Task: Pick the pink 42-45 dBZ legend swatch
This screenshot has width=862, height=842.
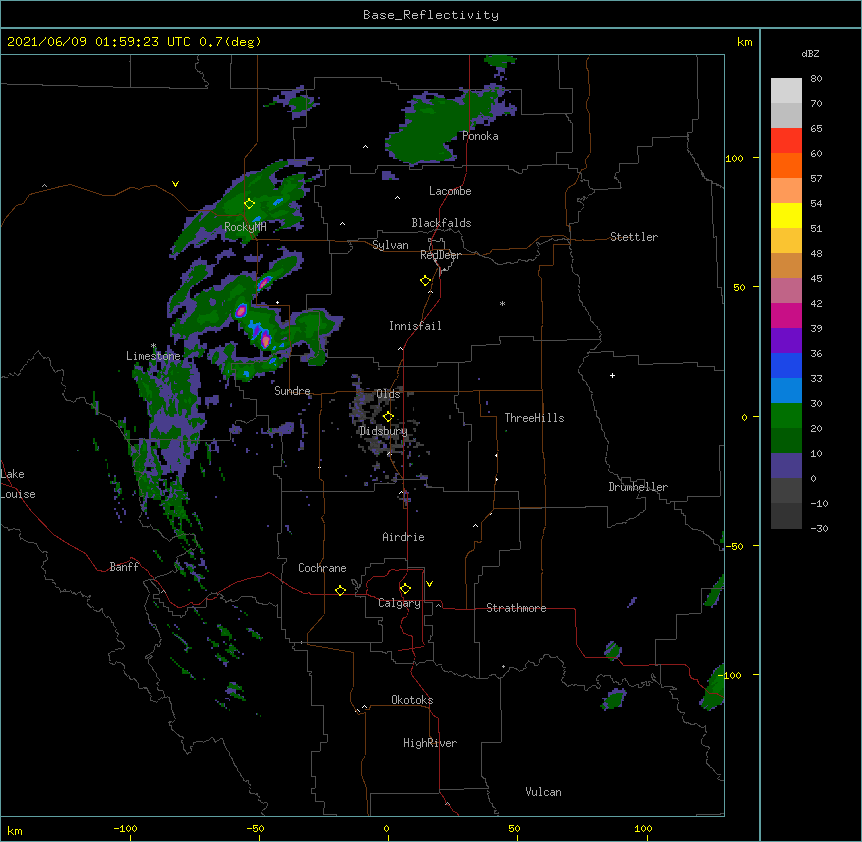Action: [x=786, y=291]
